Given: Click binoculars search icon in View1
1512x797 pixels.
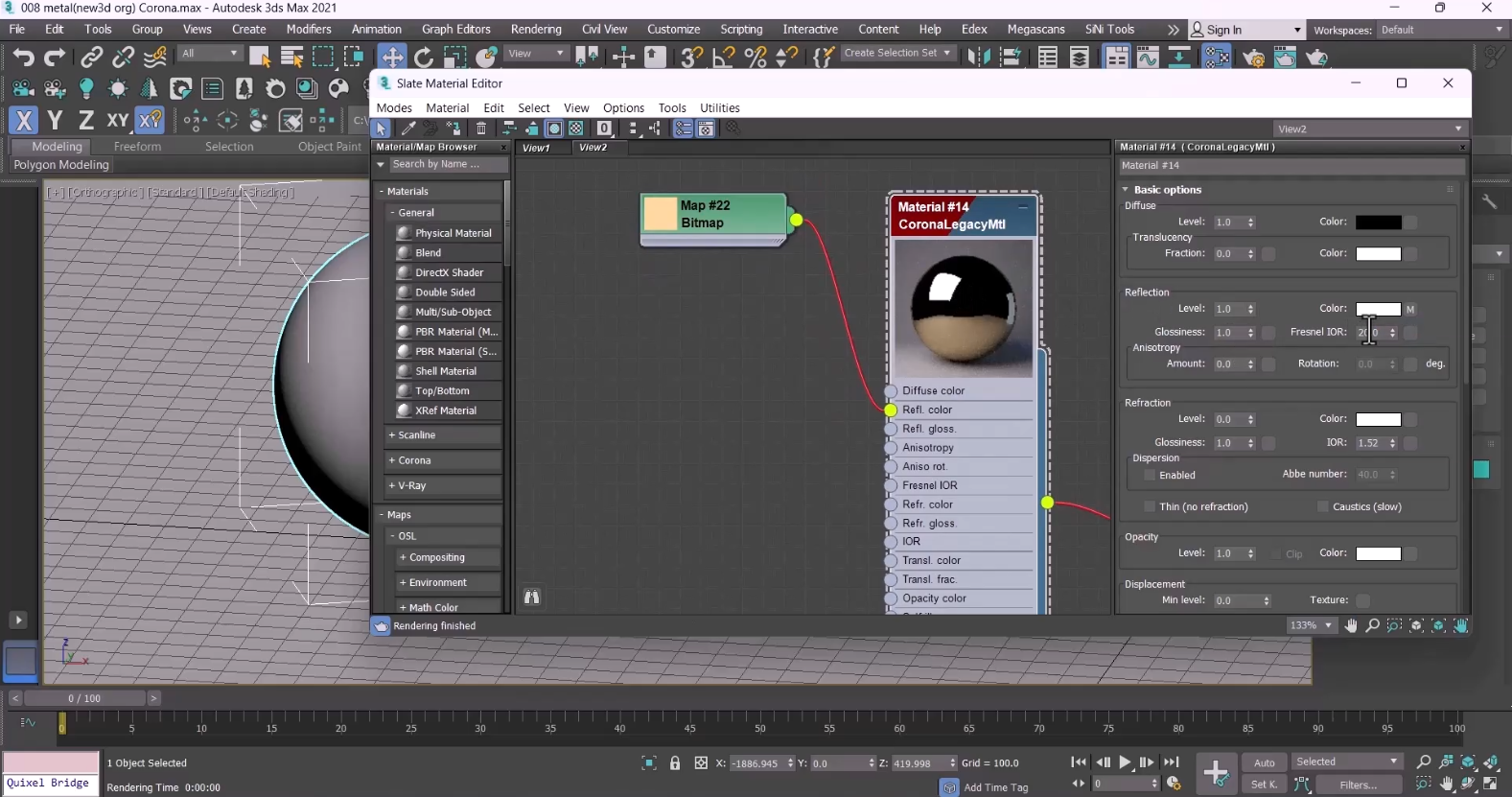Looking at the screenshot, I should 532,597.
